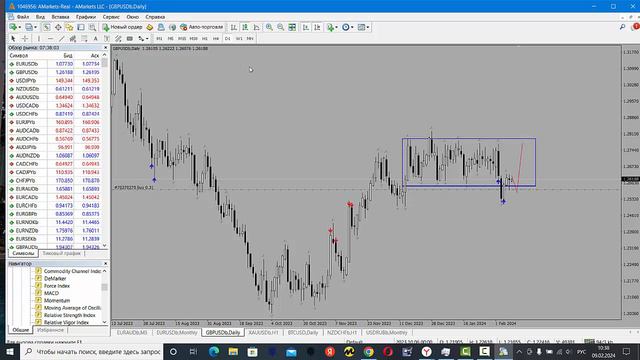Select the crosshair tool
Image resolution: width=640 pixels, height=360 pixels.
(x=24, y=38)
